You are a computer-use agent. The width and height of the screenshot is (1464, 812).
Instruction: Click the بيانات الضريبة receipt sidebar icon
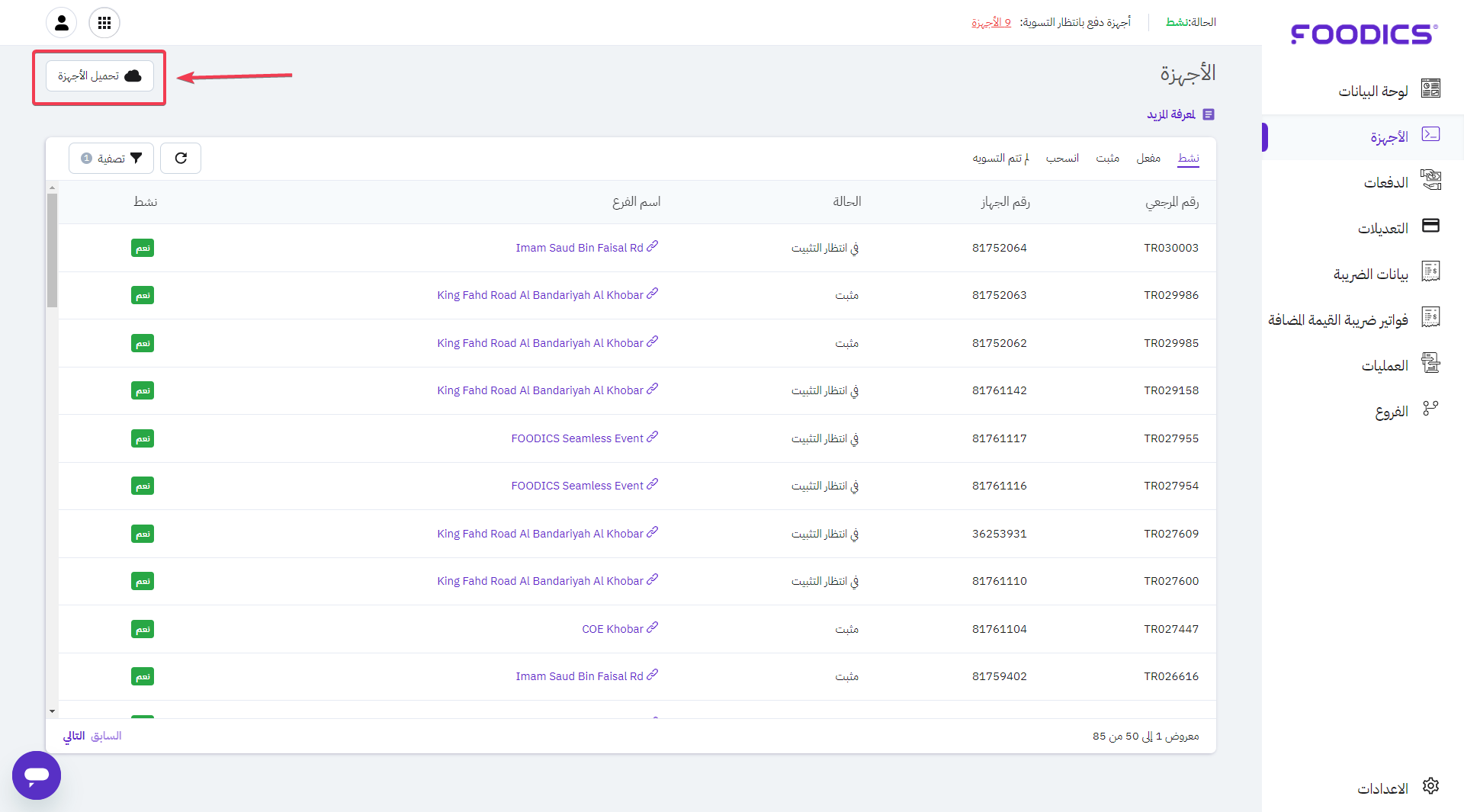coord(1430,272)
